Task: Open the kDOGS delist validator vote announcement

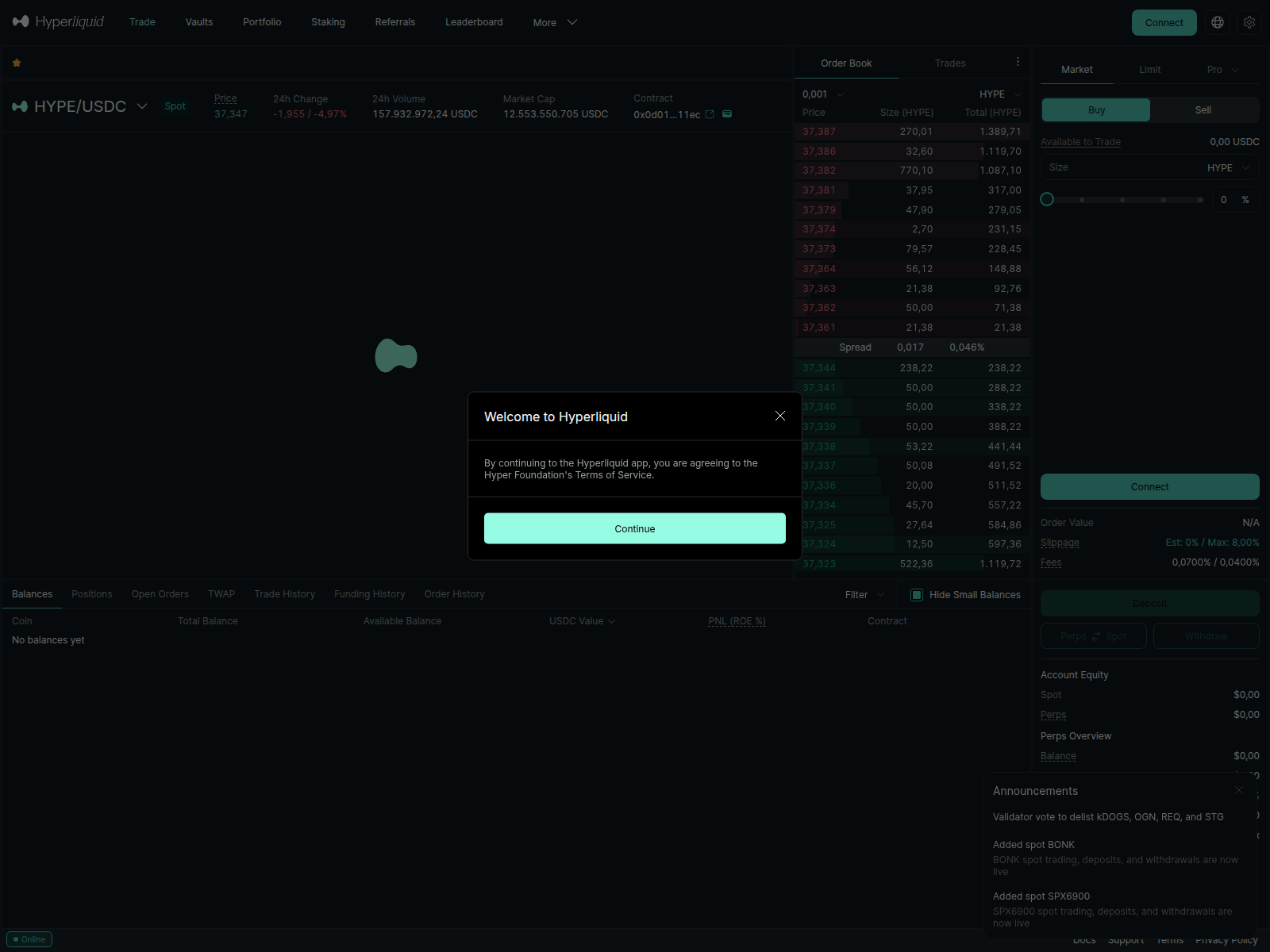Action: point(1109,817)
